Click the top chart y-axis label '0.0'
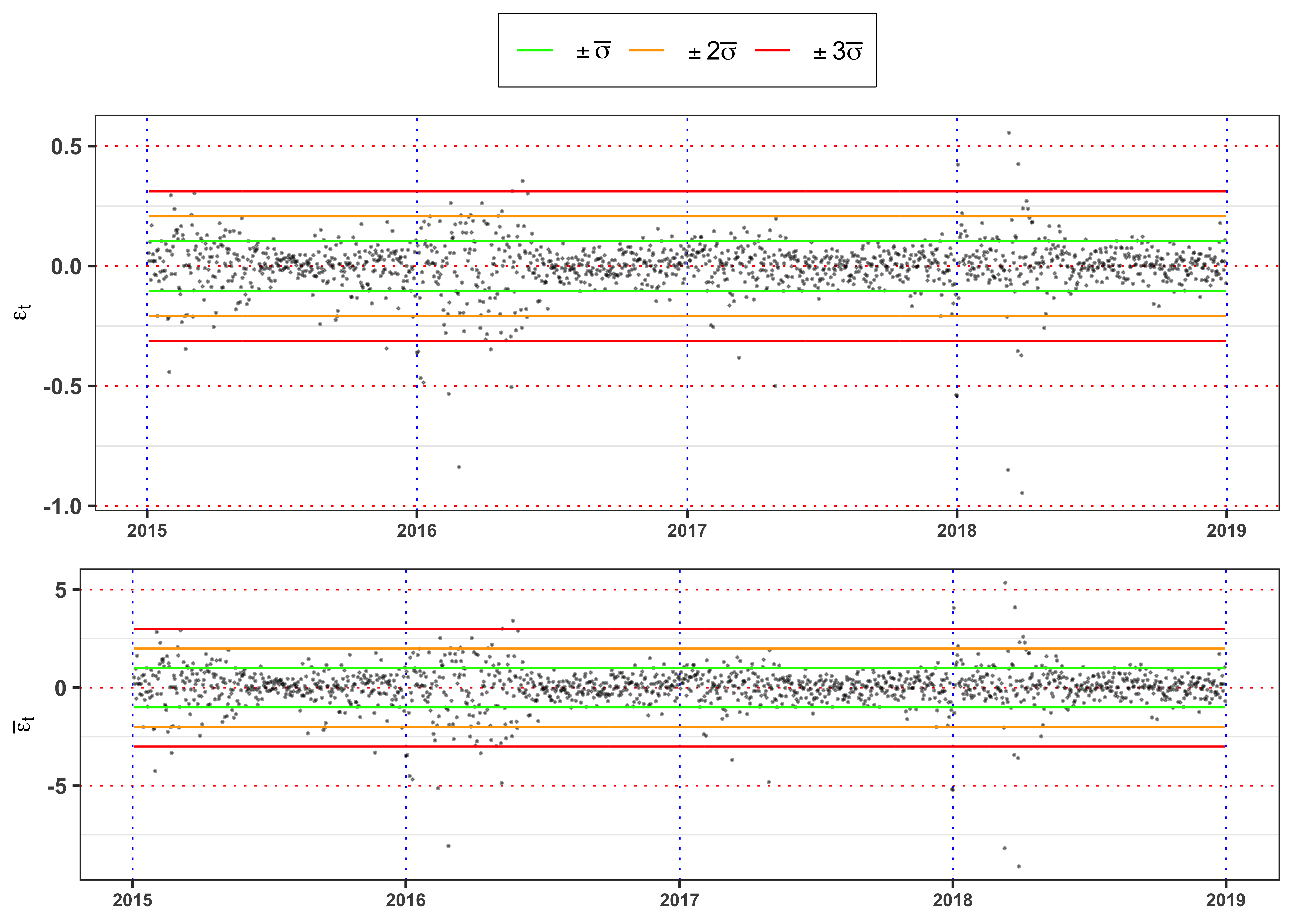This screenshot has height=924, width=1294. [x=67, y=266]
